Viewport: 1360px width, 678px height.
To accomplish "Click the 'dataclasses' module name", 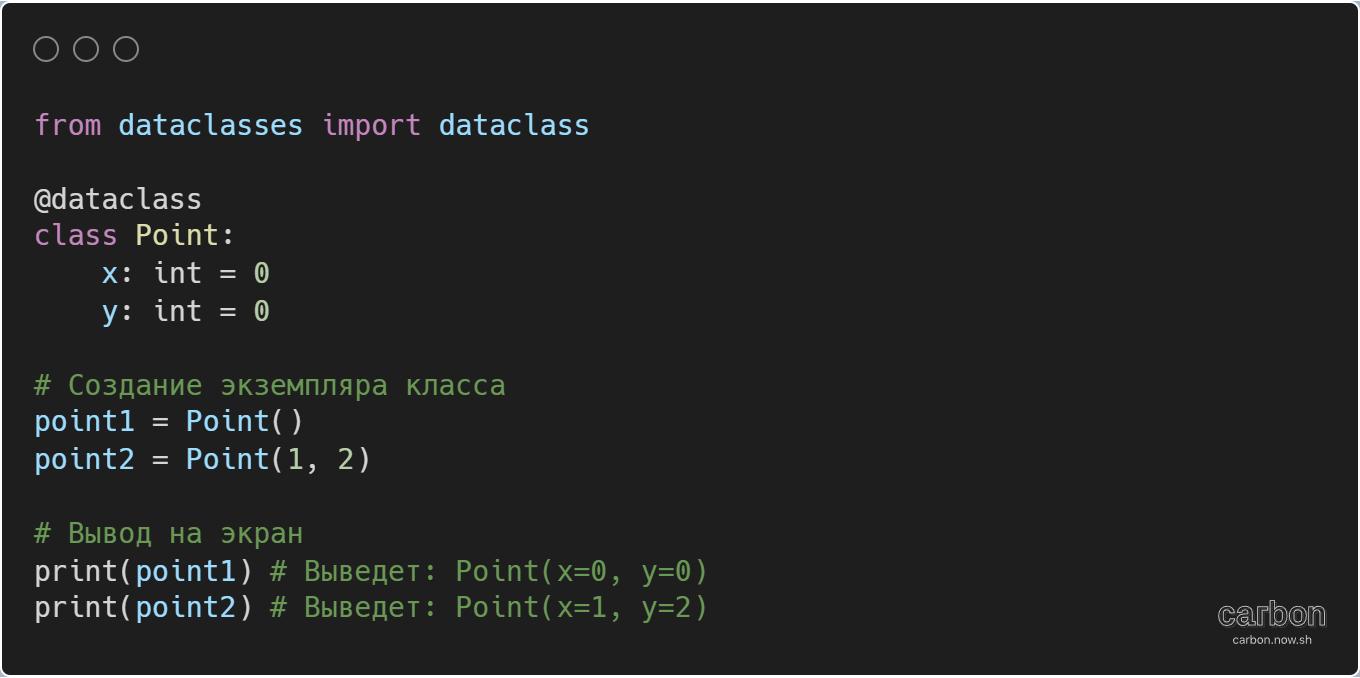I will [210, 125].
